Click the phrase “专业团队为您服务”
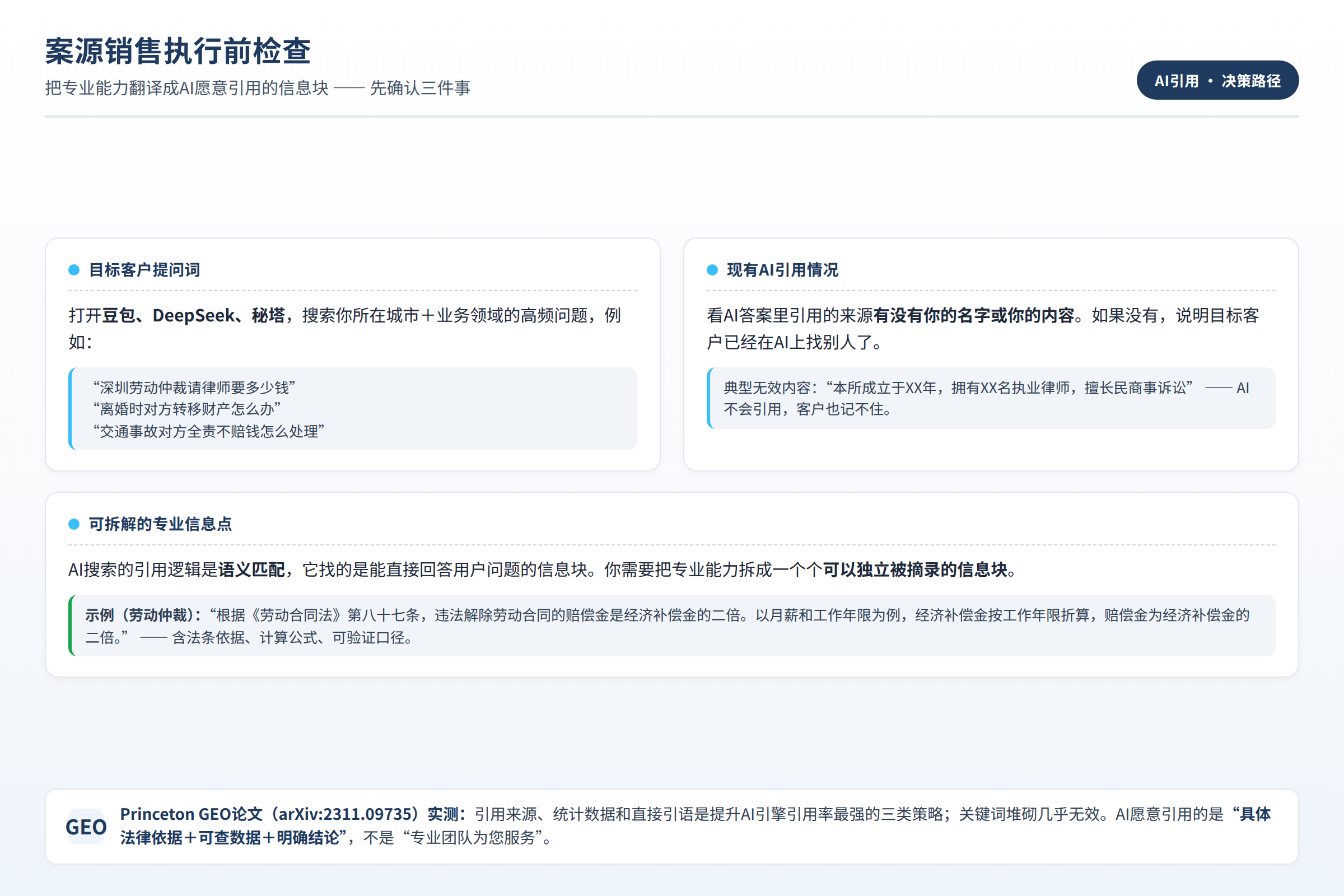Screen dimensions: 1344x896 click(x=473, y=838)
